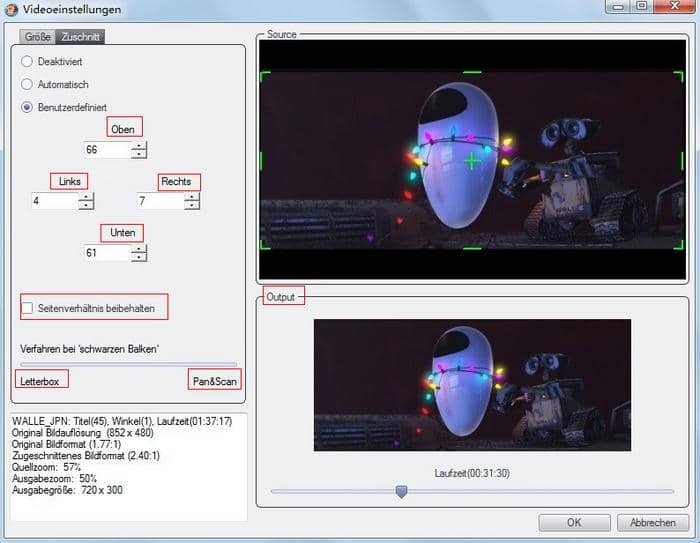Screen dimensions: 700x543
Task: Close the Videoeinstellungen window
Action: (x=675, y=6)
